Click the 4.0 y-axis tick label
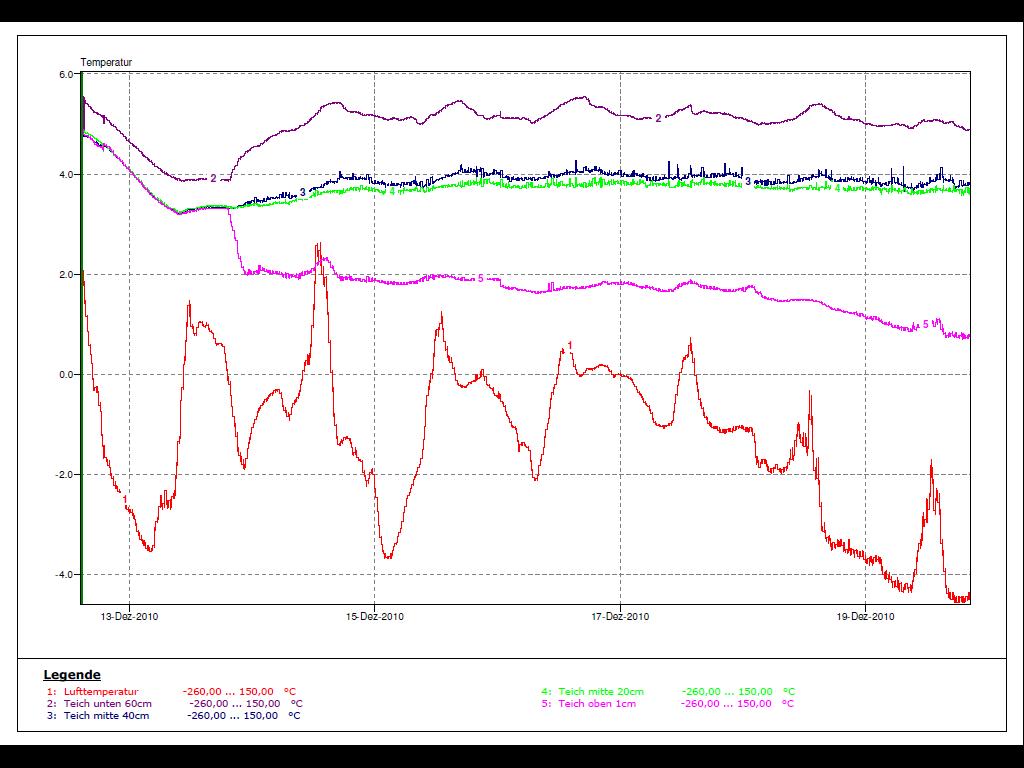This screenshot has height=768, width=1024. click(x=67, y=175)
